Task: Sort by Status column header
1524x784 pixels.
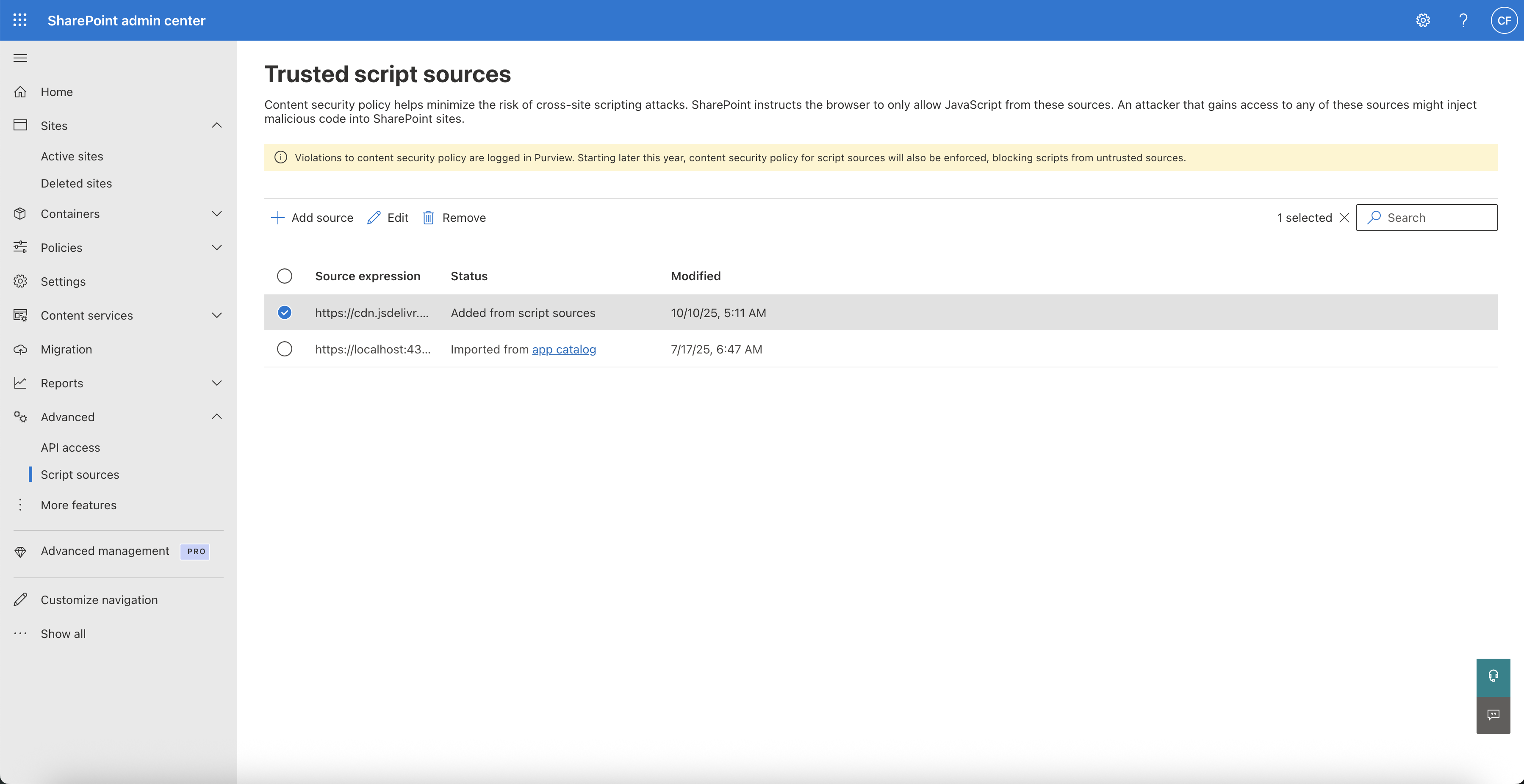Action: 469,276
